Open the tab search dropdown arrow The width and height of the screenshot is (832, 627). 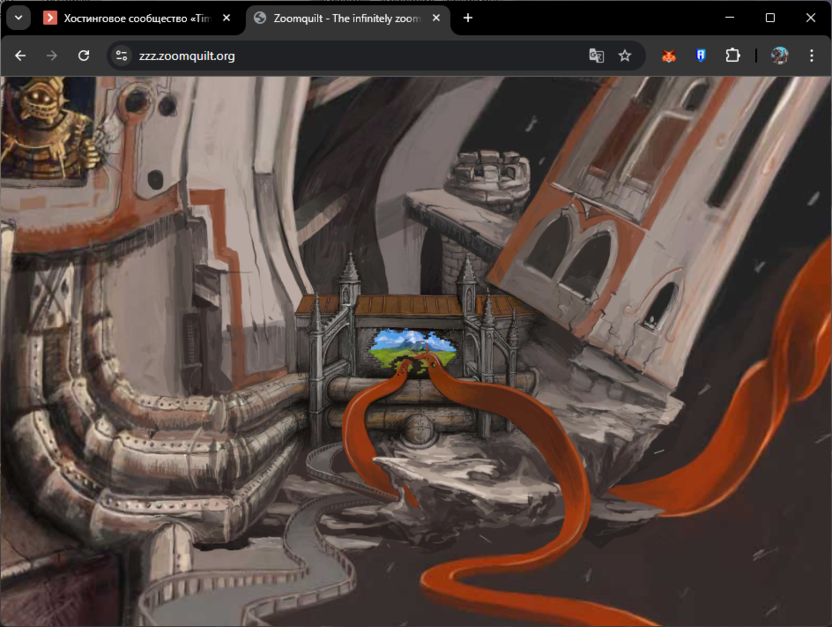point(19,18)
